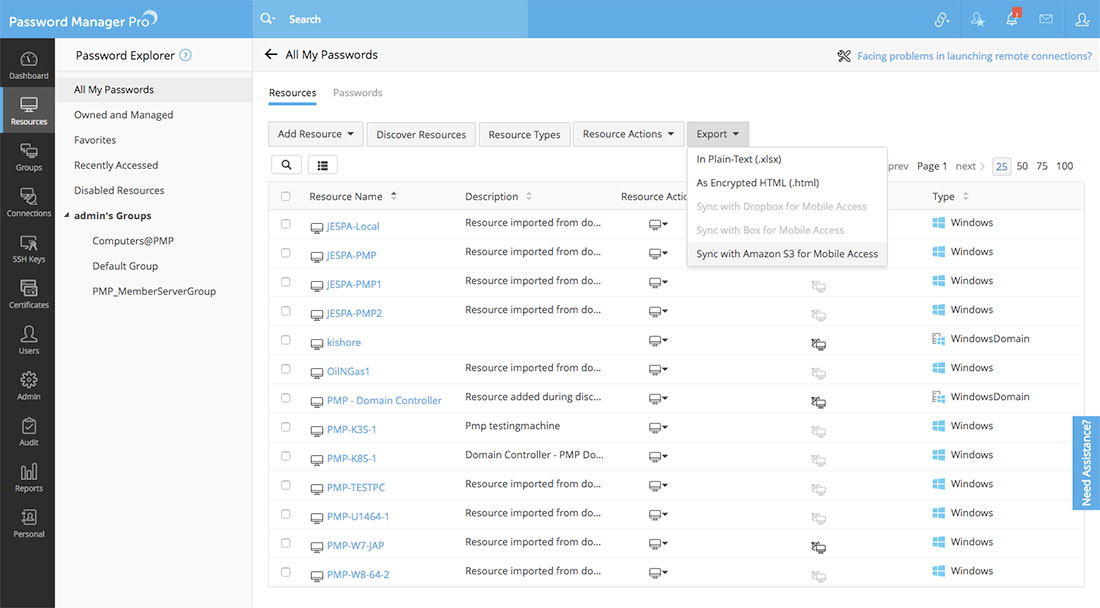Open the PMP - Domain Controller resource link
The image size is (1100, 608).
click(384, 400)
